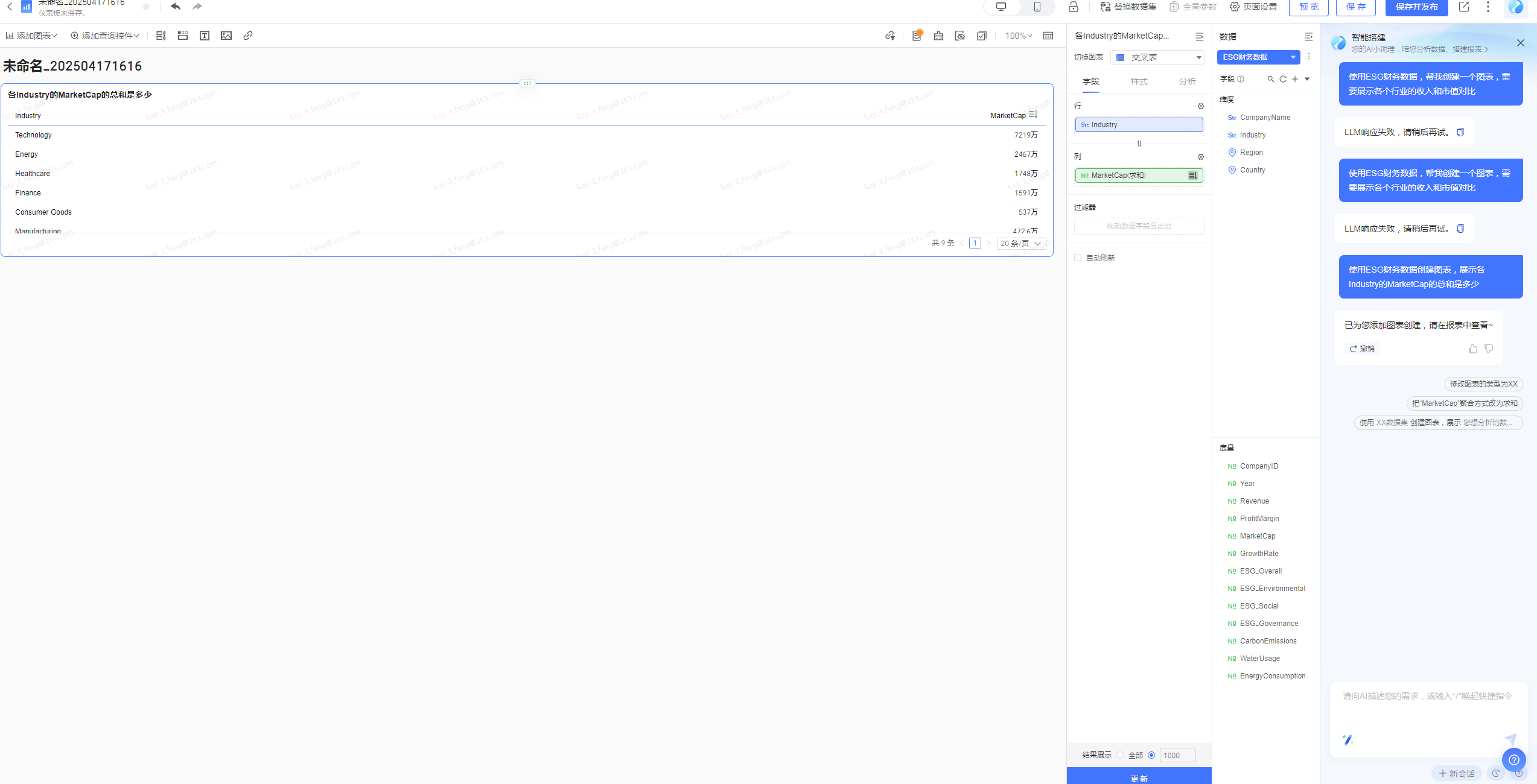This screenshot has width=1537, height=784.
Task: Click the 更新 (Update) button
Action: 1139,776
